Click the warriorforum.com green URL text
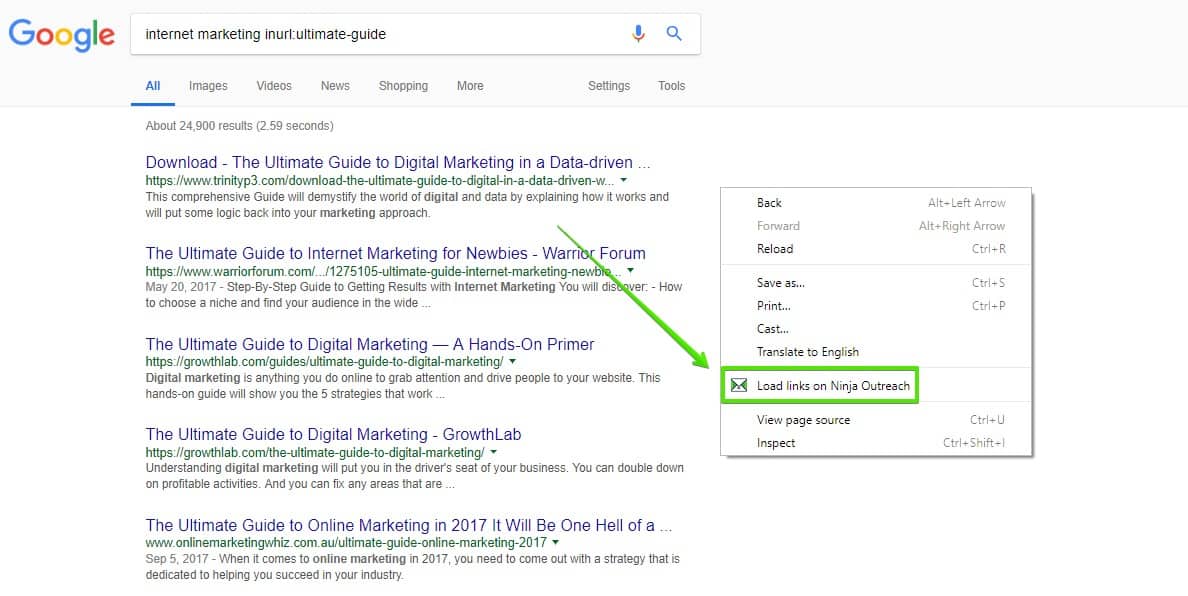Screen dimensions: 1188x596 click(x=383, y=271)
